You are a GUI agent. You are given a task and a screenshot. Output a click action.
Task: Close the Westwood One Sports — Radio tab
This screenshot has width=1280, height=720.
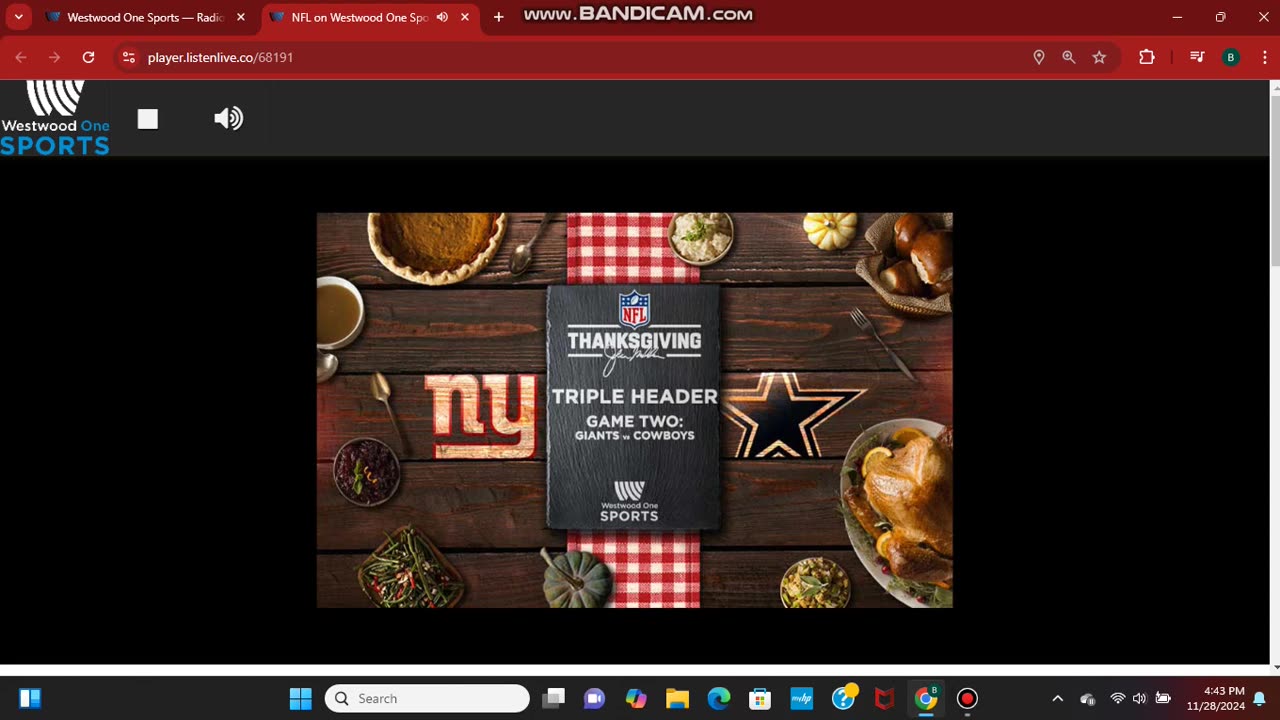(240, 17)
